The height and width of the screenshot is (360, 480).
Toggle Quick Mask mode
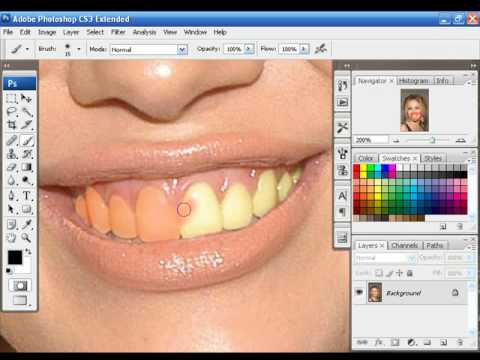point(20,286)
